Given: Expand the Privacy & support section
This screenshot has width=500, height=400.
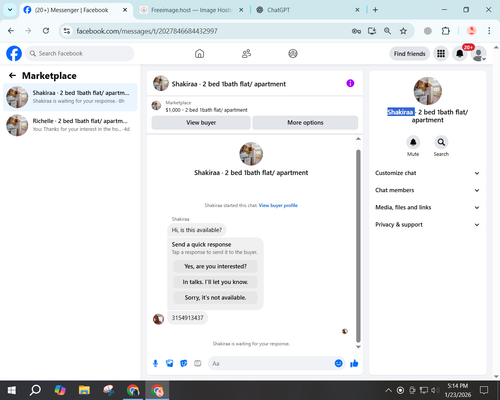Looking at the screenshot, I should (x=428, y=225).
